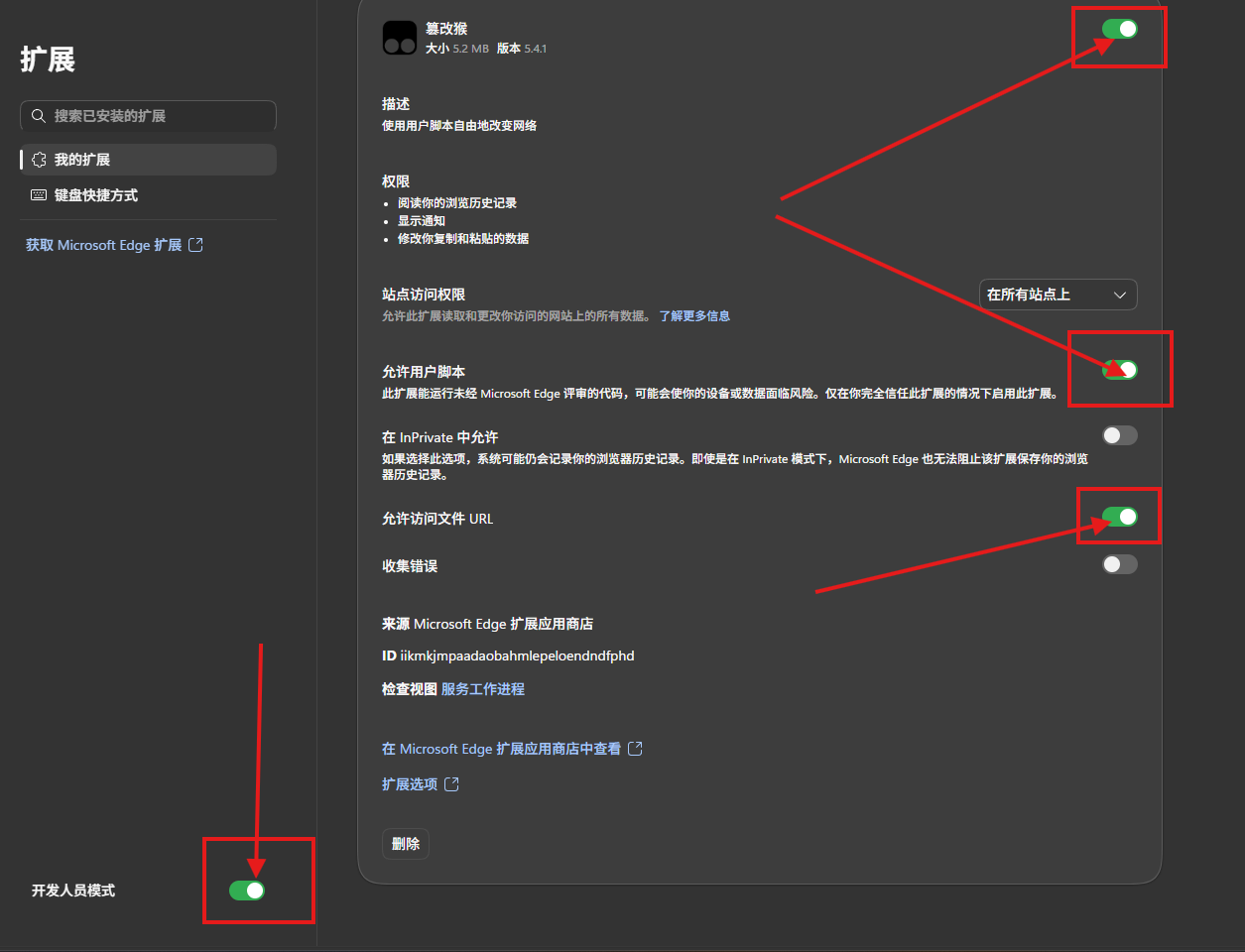
Task: Open 键盘快捷方式 in the sidebar
Action: (148, 195)
